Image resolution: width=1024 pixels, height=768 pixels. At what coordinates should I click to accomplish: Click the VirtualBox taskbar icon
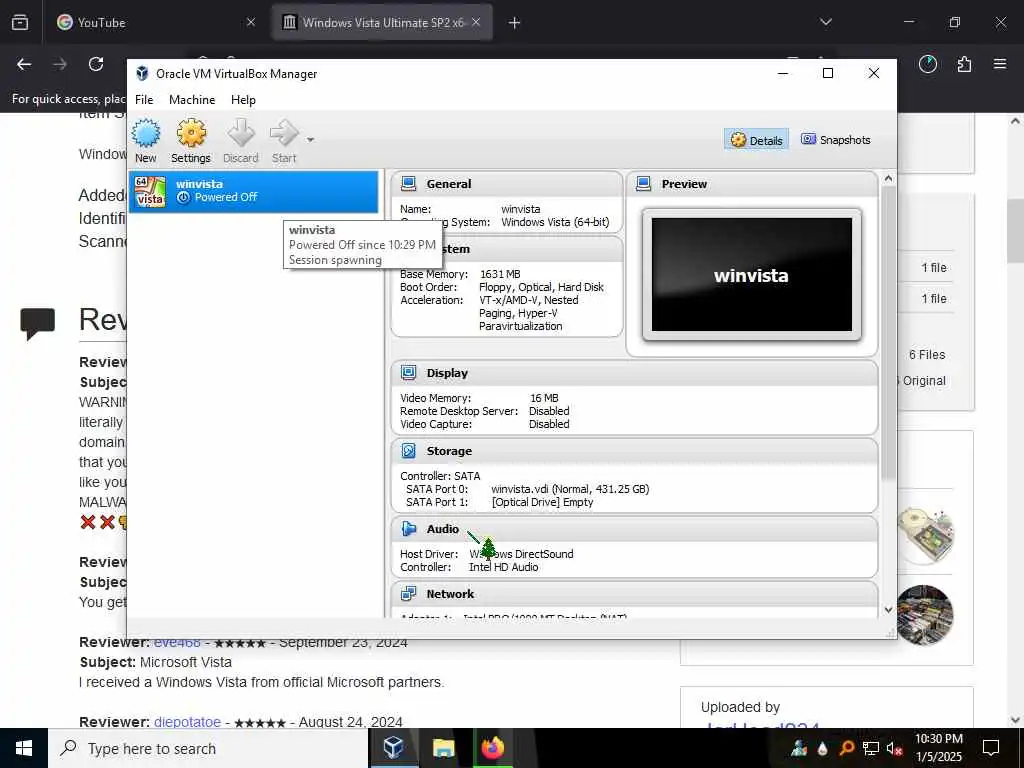pos(394,748)
